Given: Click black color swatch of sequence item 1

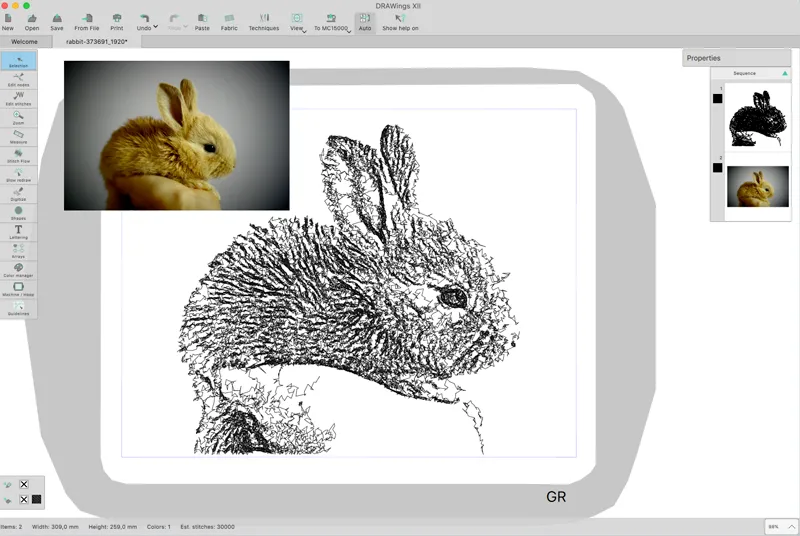Looking at the screenshot, I should [x=717, y=98].
